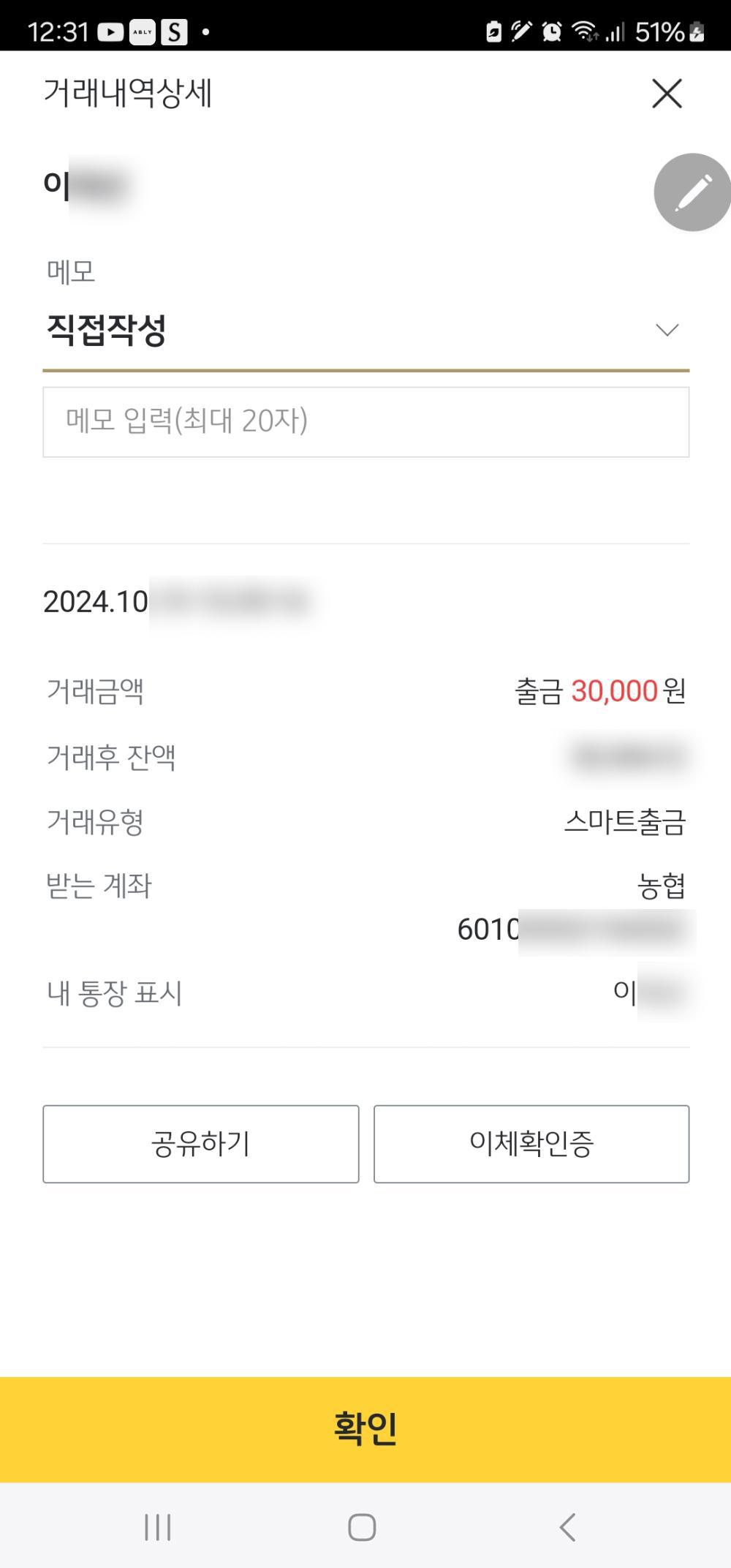The image size is (731, 1568).
Task: Tap the alarm clock status icon
Action: pos(552,31)
